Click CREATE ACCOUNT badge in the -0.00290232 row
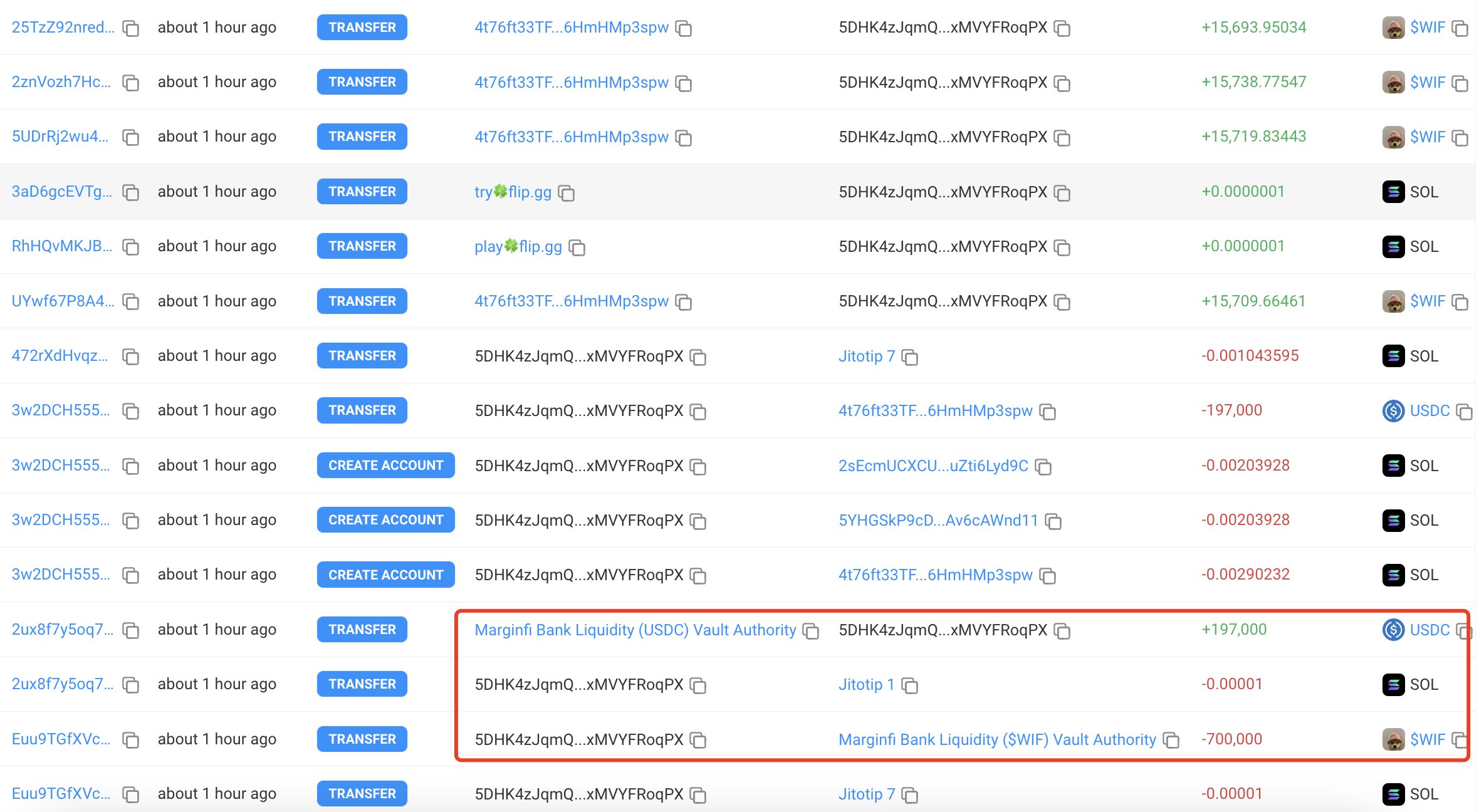Image resolution: width=1479 pixels, height=812 pixels. point(386,575)
